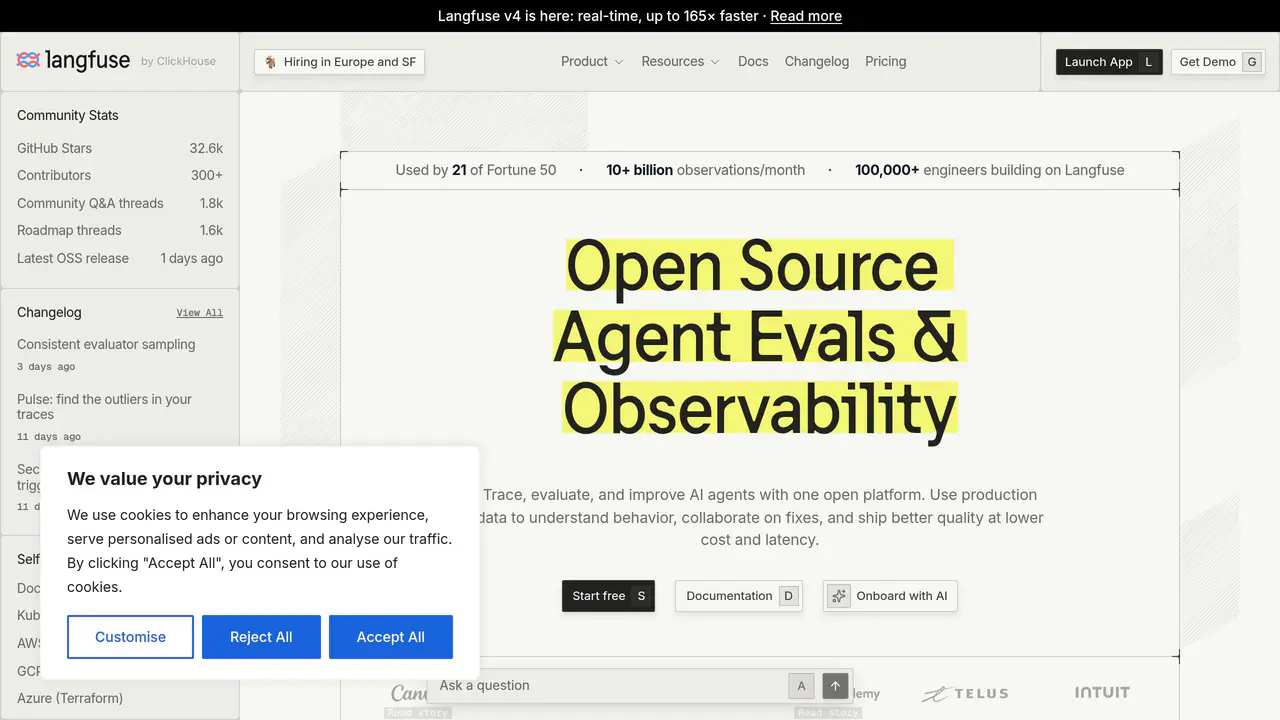Click the L shortcut key in Launch App
Image resolution: width=1280 pixels, height=720 pixels.
click(x=1148, y=62)
